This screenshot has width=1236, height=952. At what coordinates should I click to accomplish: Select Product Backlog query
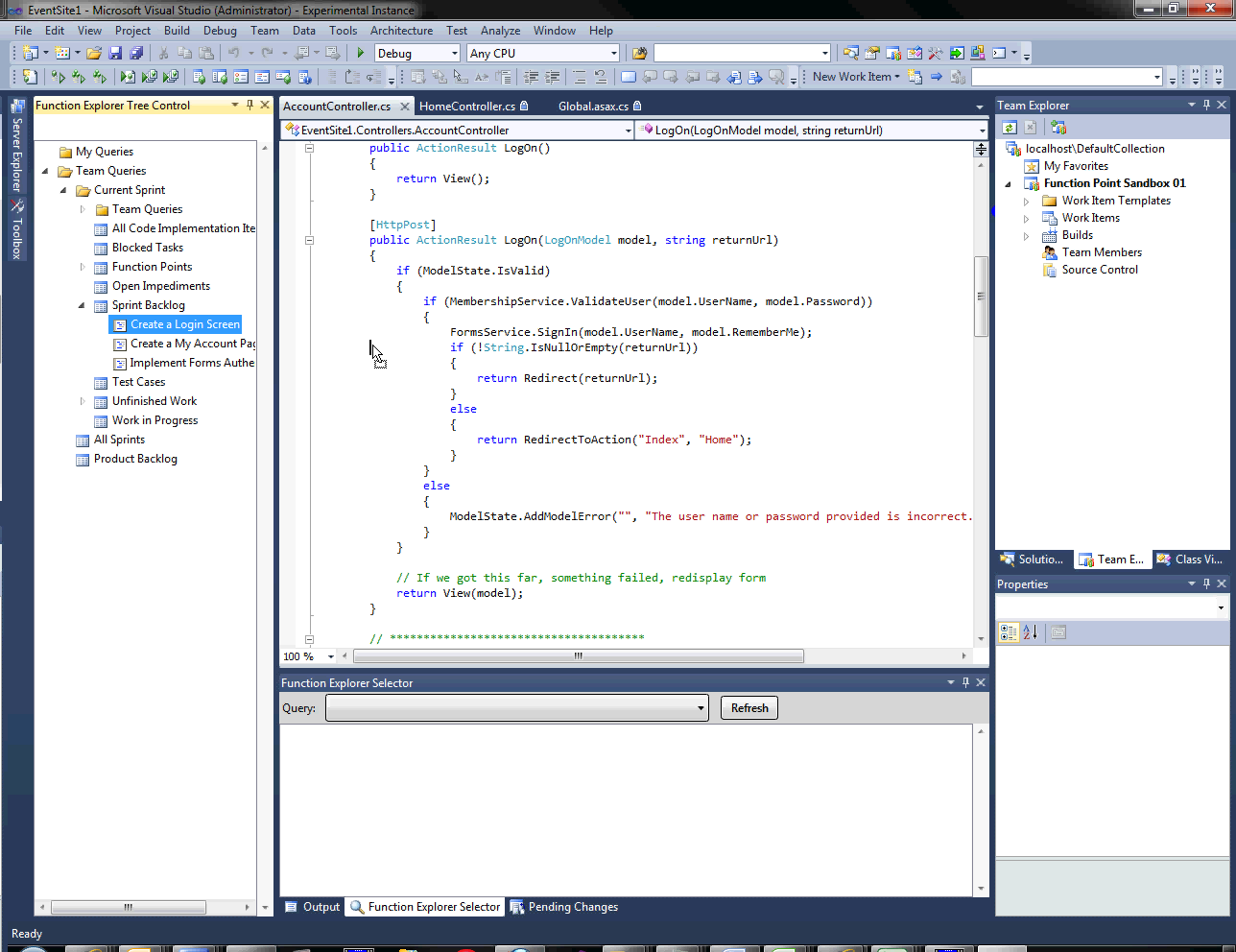(x=135, y=459)
